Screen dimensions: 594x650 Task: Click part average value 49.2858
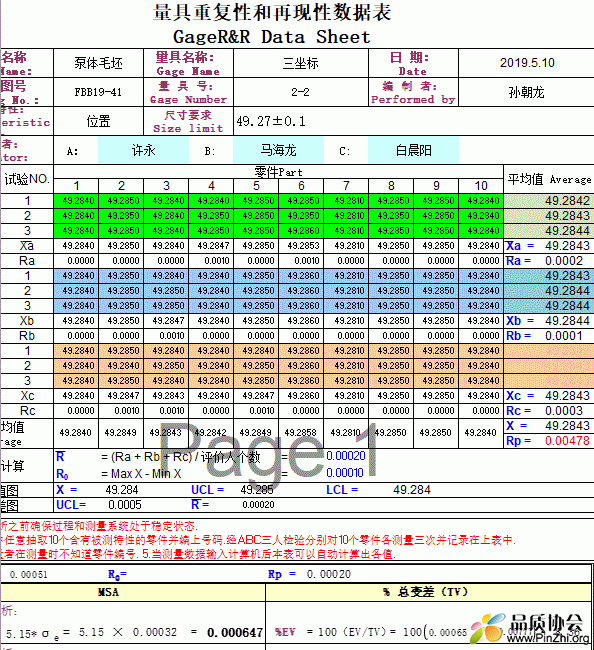point(301,433)
